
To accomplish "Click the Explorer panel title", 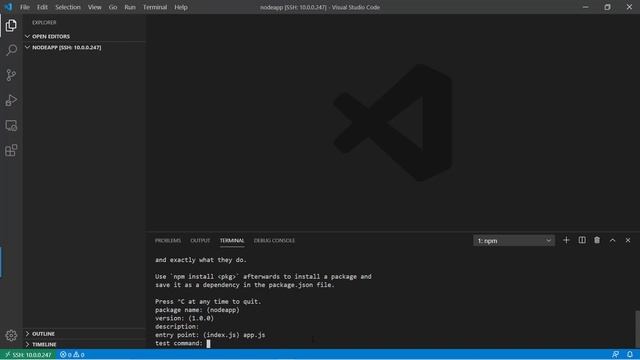I will 44,22.
